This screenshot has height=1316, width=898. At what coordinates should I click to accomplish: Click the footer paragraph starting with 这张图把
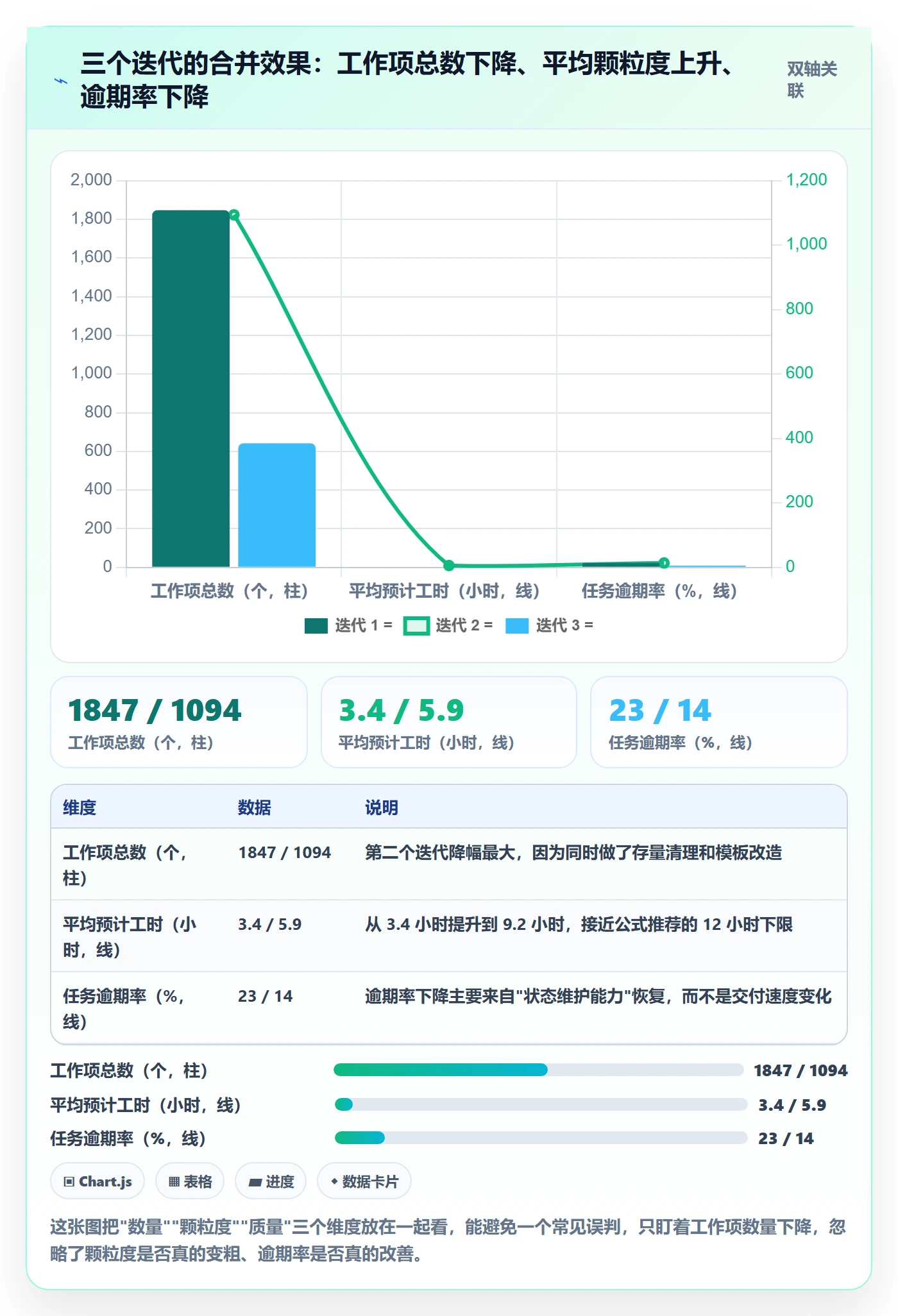448,1240
